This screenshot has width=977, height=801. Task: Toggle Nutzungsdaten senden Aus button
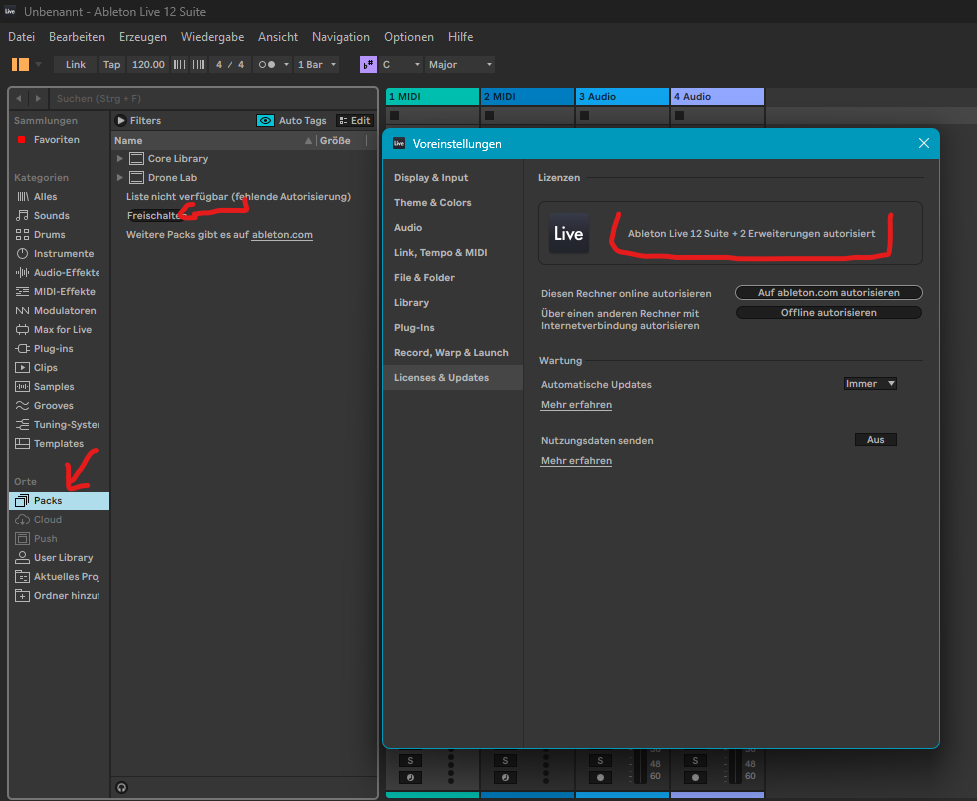(x=875, y=440)
